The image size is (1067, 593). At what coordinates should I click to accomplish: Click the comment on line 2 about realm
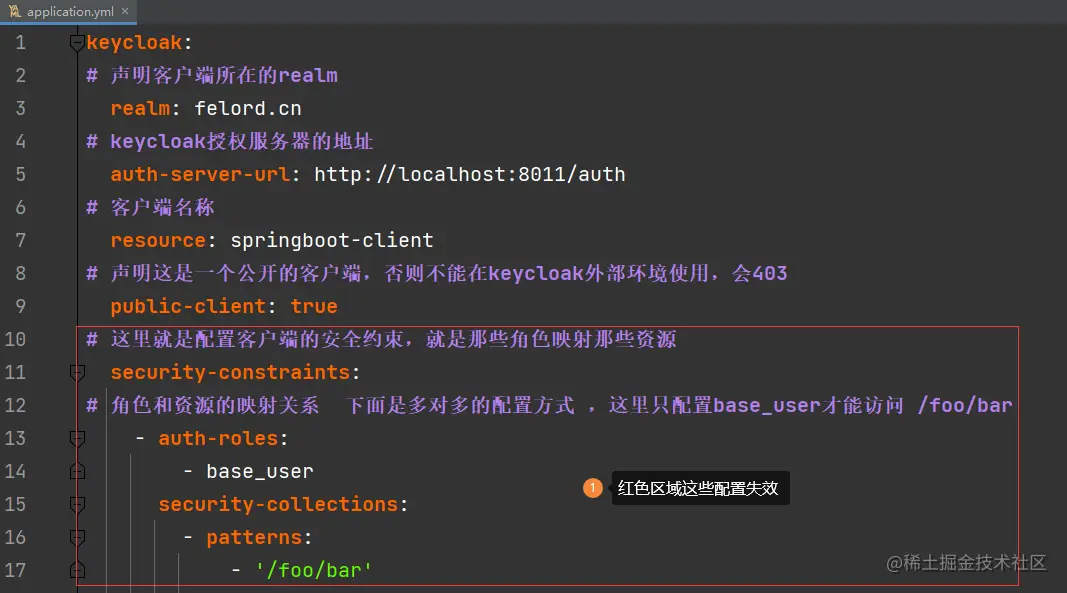pyautogui.click(x=212, y=75)
